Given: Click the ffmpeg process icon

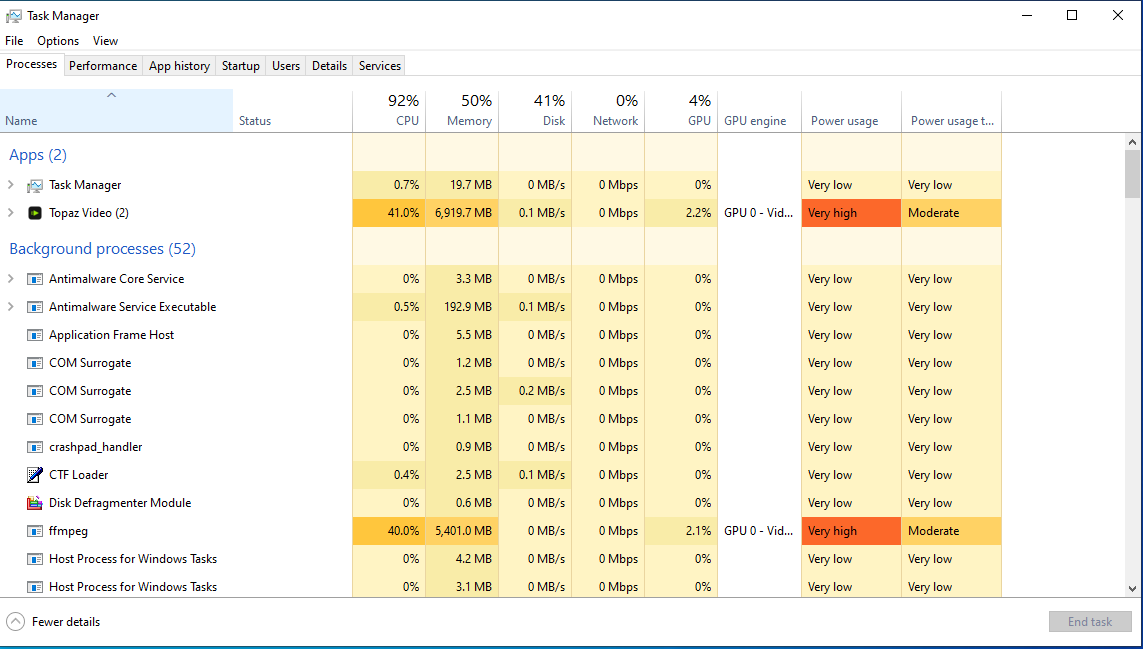Looking at the screenshot, I should pos(35,531).
